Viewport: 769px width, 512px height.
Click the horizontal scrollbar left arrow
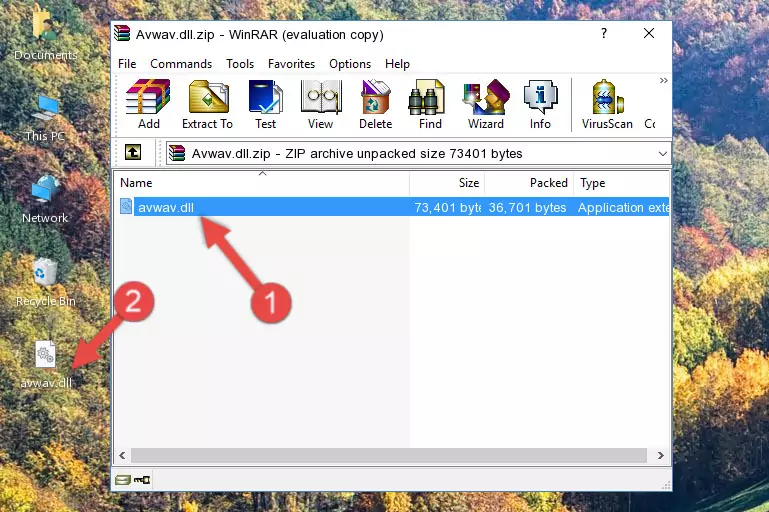122,455
